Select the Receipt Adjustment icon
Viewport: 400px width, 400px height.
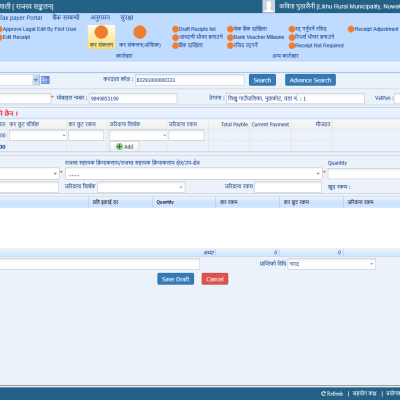tap(351, 29)
